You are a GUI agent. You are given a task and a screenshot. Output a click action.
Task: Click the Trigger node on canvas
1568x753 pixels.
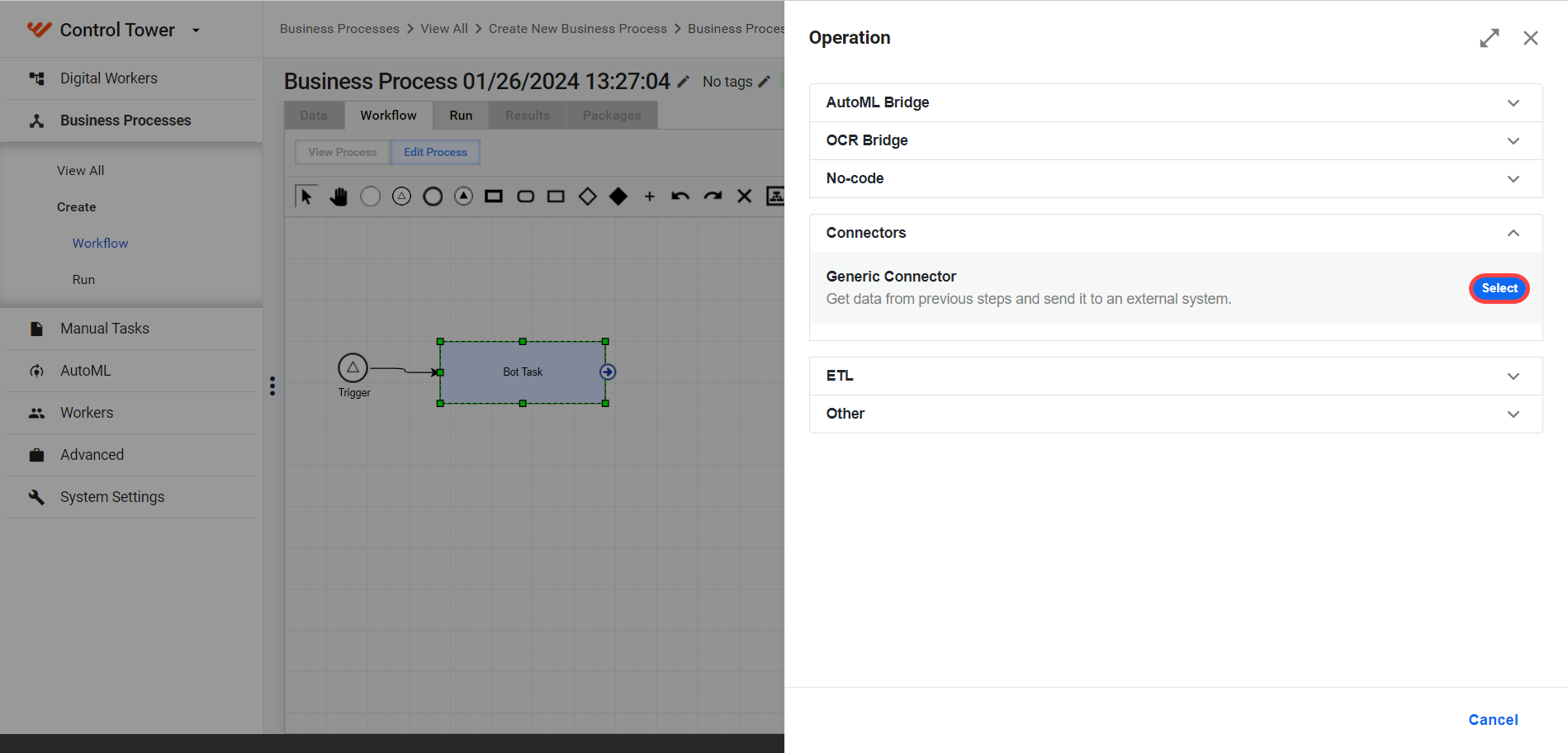point(353,367)
